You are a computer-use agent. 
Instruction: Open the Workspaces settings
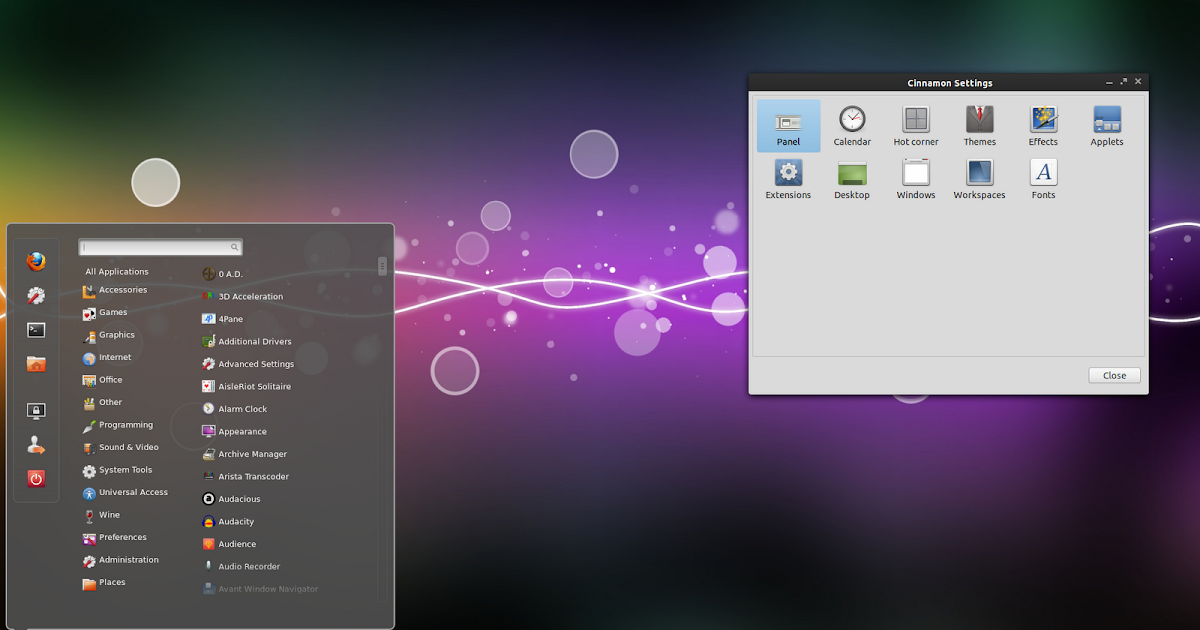(x=979, y=179)
